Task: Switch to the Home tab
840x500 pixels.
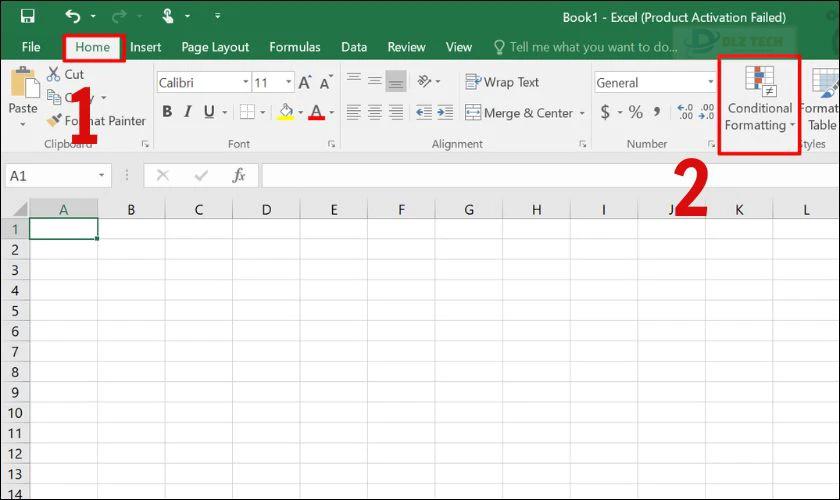Action: pos(93,47)
